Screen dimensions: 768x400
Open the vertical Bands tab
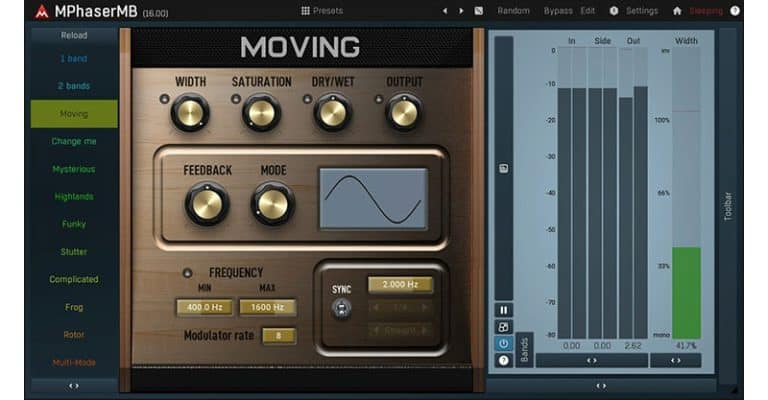[x=524, y=350]
